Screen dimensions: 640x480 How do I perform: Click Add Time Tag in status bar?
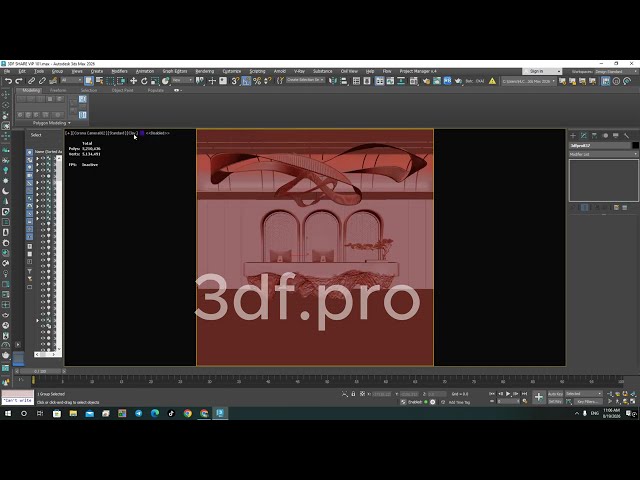point(459,402)
